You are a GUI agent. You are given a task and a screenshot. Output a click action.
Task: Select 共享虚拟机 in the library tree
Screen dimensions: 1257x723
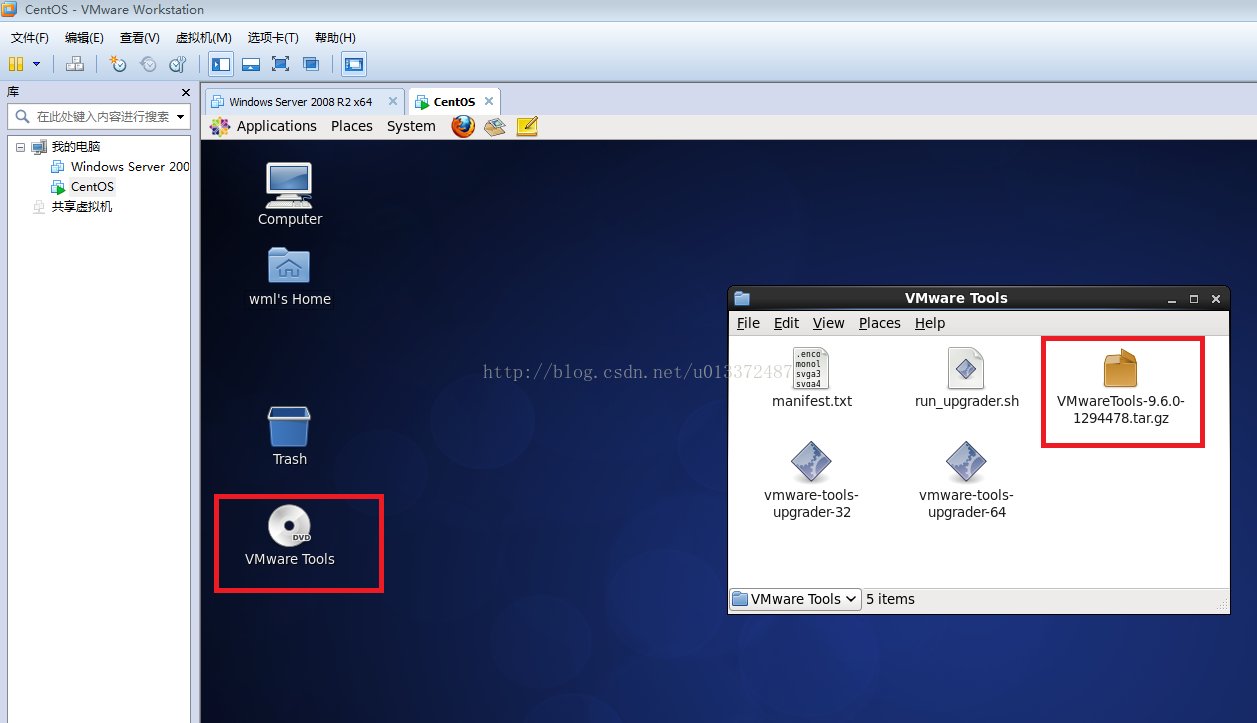pyautogui.click(x=82, y=207)
